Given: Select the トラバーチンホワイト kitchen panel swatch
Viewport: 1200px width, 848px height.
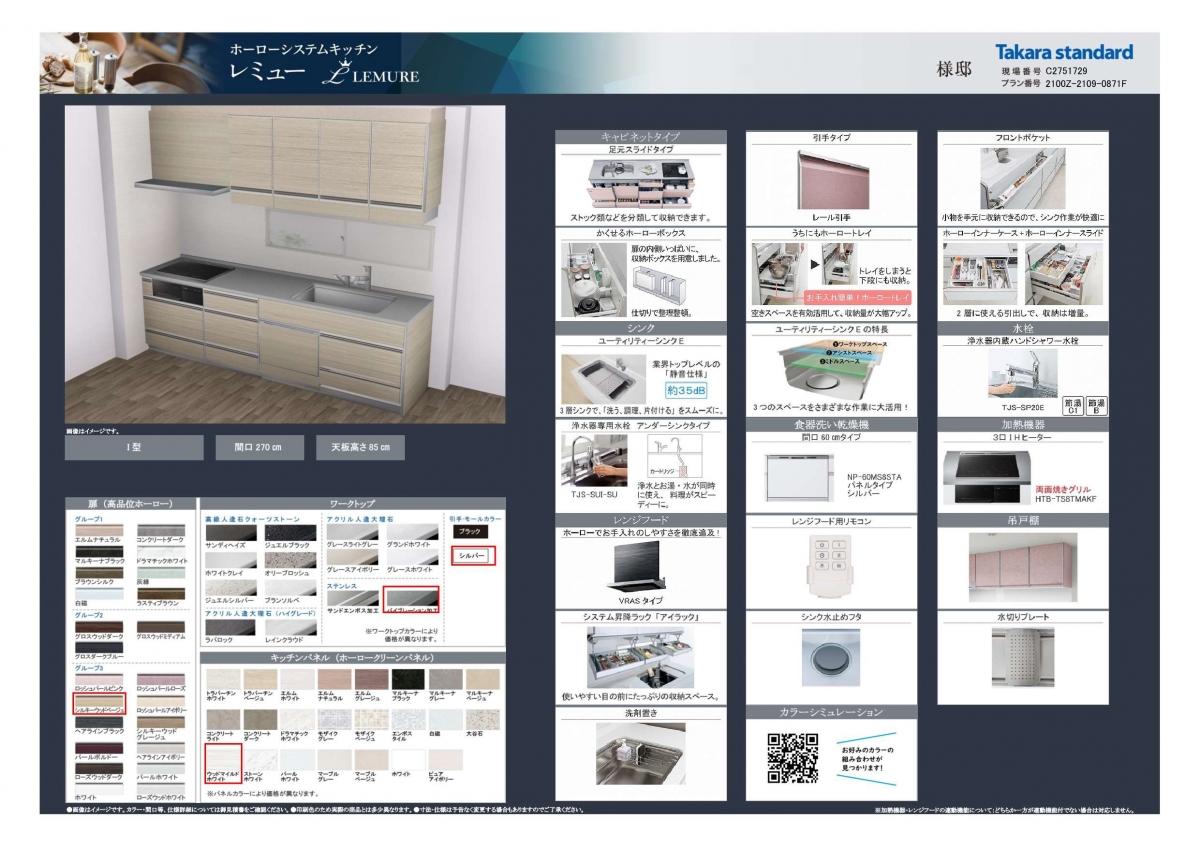Looking at the screenshot, I should (222, 679).
